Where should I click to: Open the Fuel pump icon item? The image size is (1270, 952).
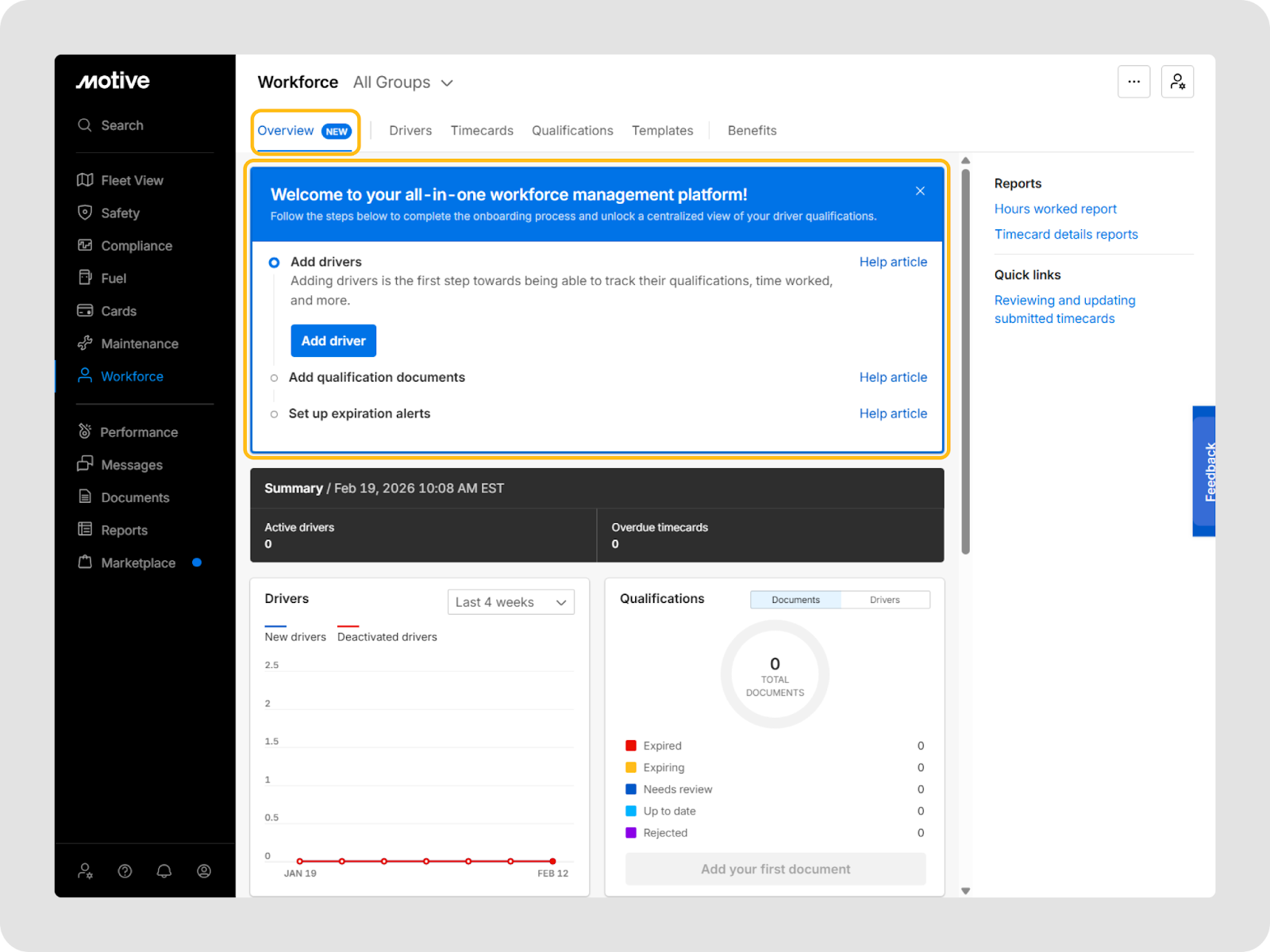pos(85,278)
